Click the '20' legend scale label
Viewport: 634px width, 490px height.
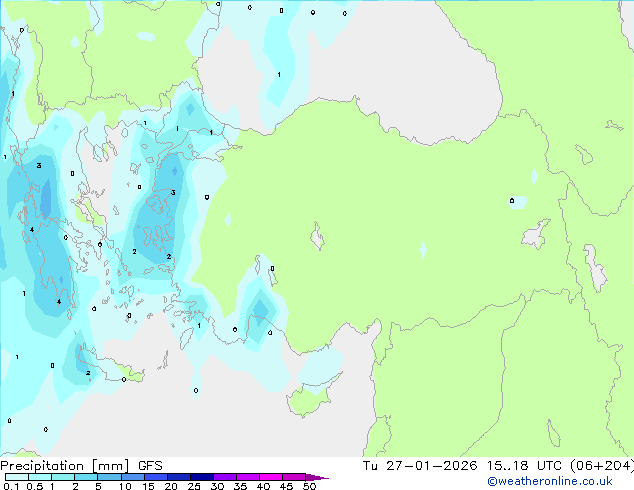click(x=171, y=486)
